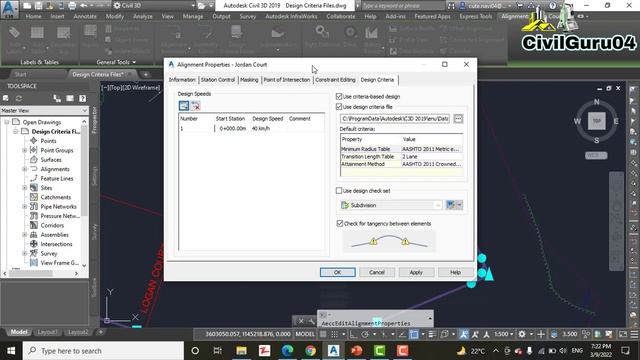Open PowerPoint from taskbar
This screenshot has height=360, width=640.
click(x=356, y=351)
